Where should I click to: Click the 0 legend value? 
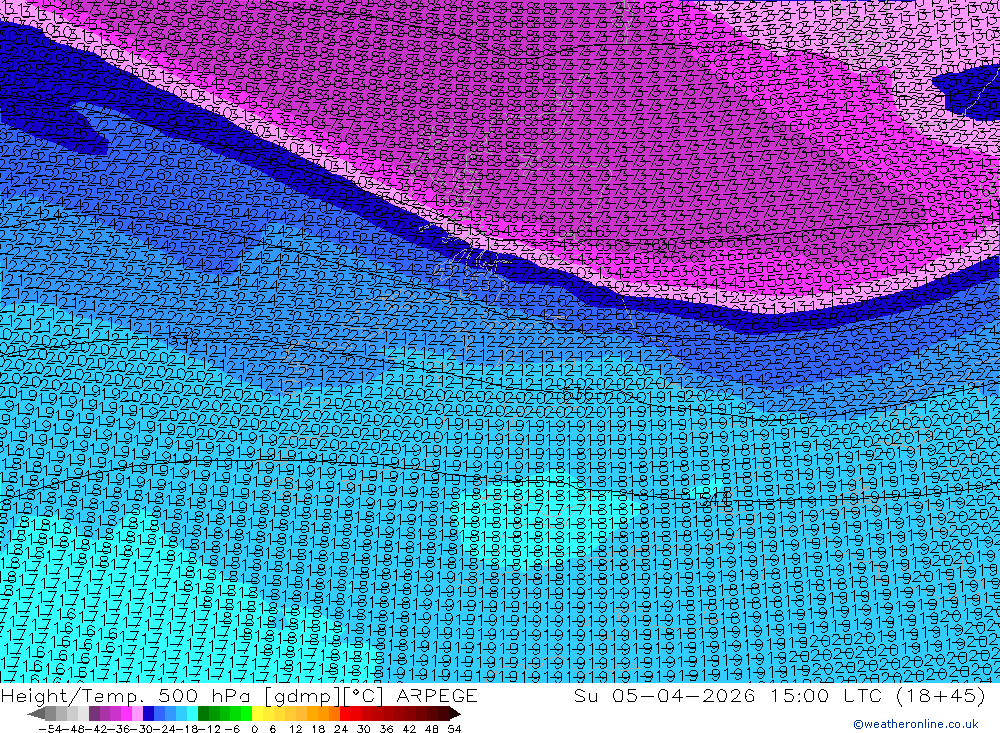click(254, 729)
